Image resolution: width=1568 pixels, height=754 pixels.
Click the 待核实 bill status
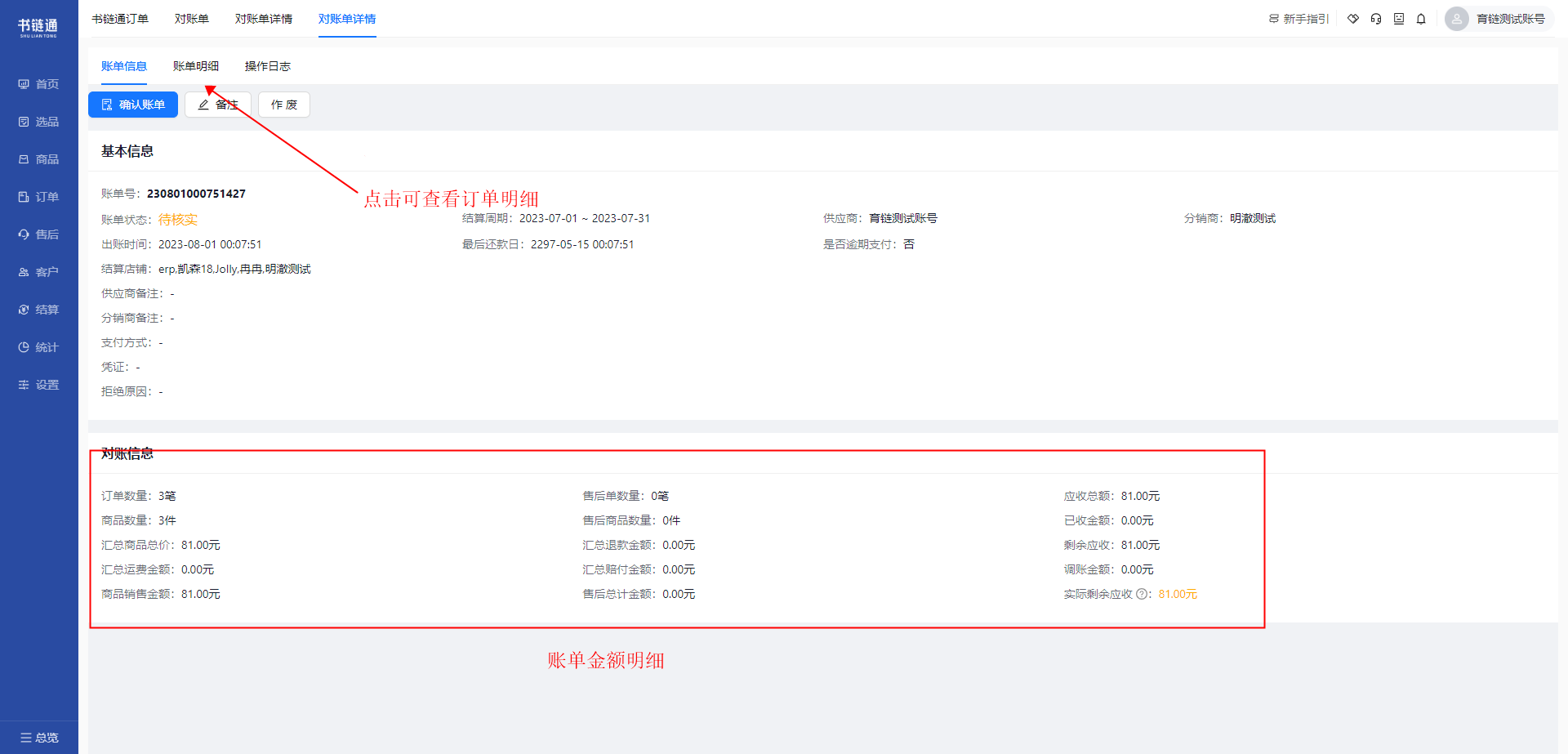[x=178, y=219]
